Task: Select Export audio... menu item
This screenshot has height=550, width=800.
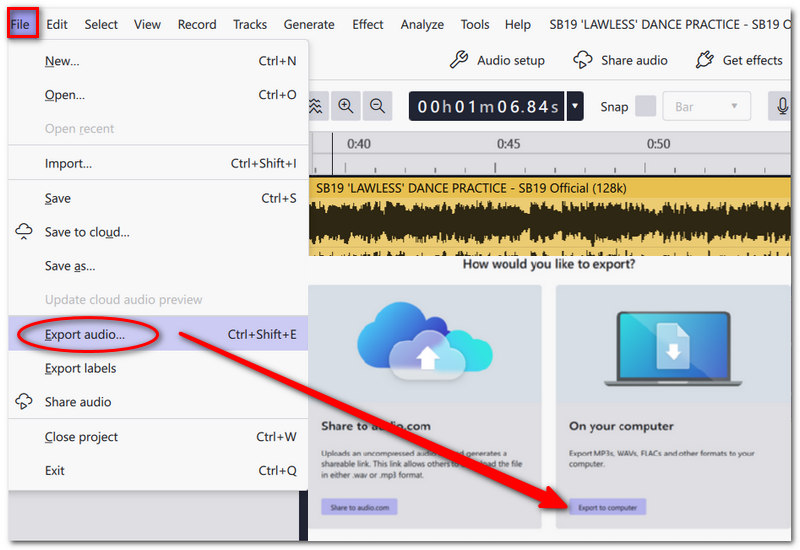Action: click(158, 334)
